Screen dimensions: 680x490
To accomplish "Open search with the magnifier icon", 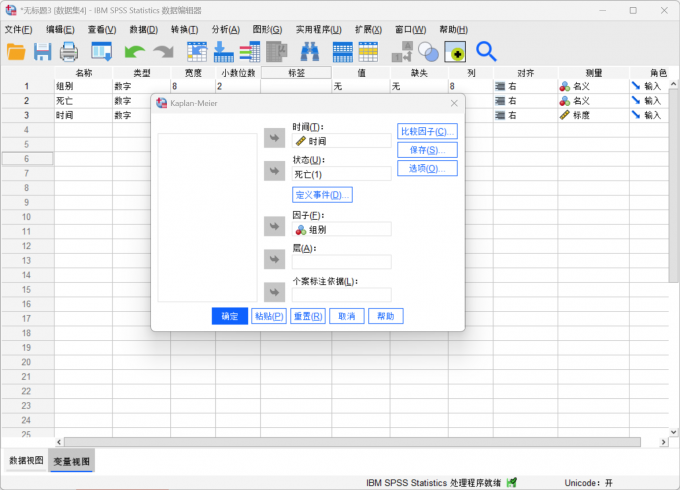I will (x=486, y=52).
